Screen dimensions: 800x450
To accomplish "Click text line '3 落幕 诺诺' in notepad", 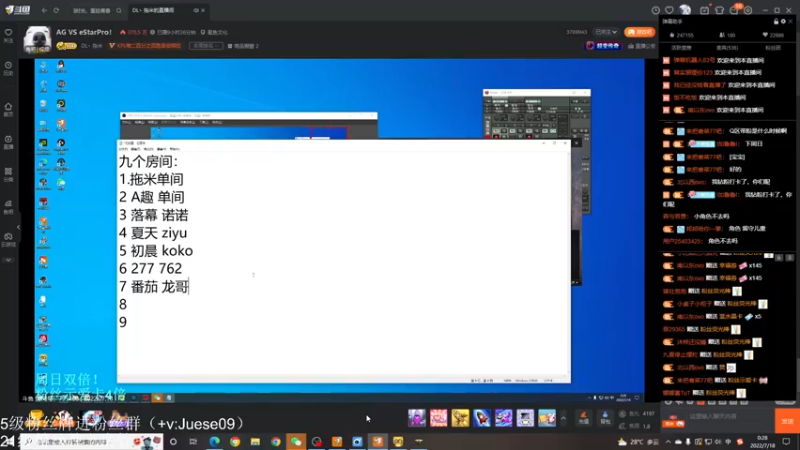I will (154, 215).
